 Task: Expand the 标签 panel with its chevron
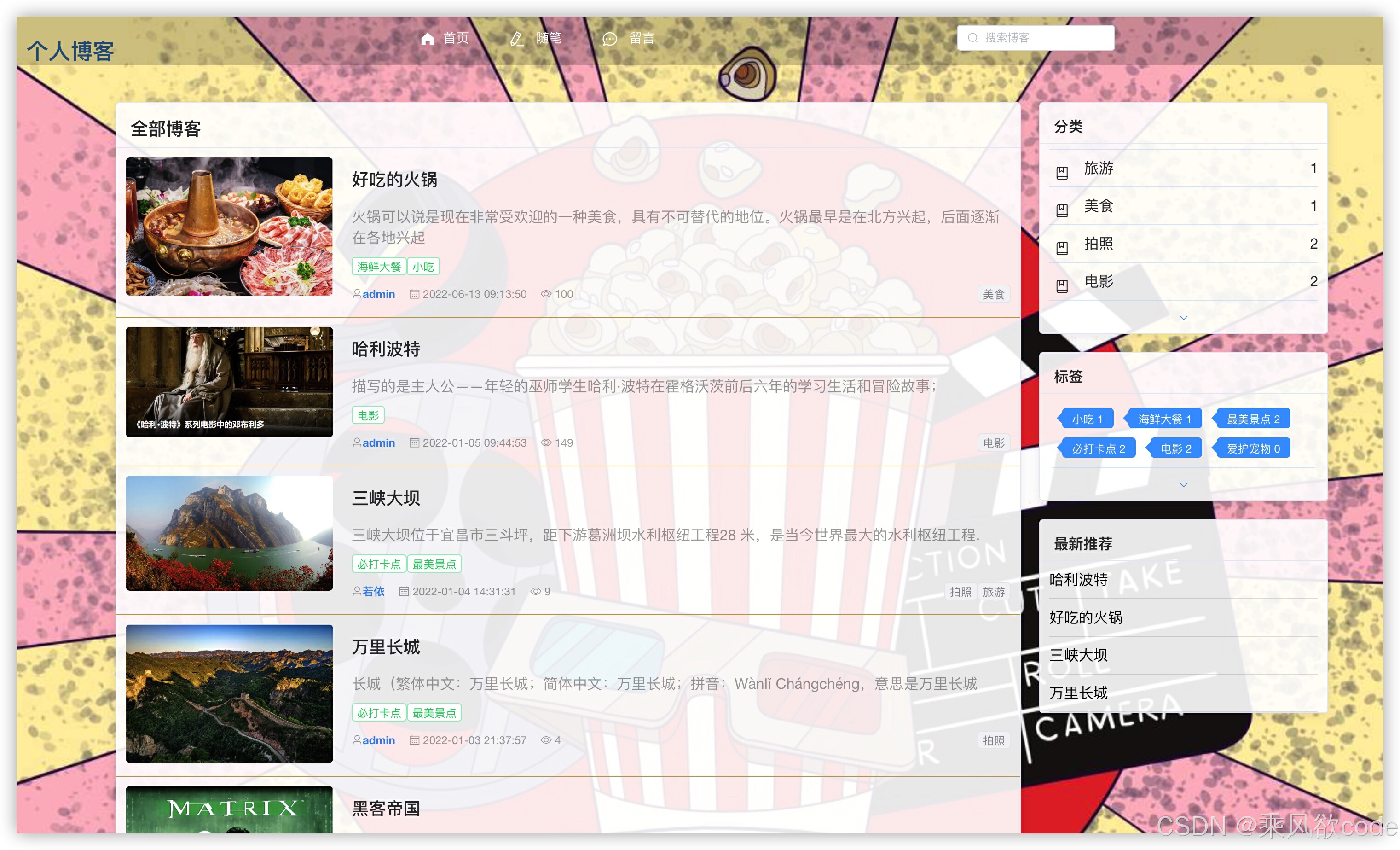pyautogui.click(x=1184, y=485)
